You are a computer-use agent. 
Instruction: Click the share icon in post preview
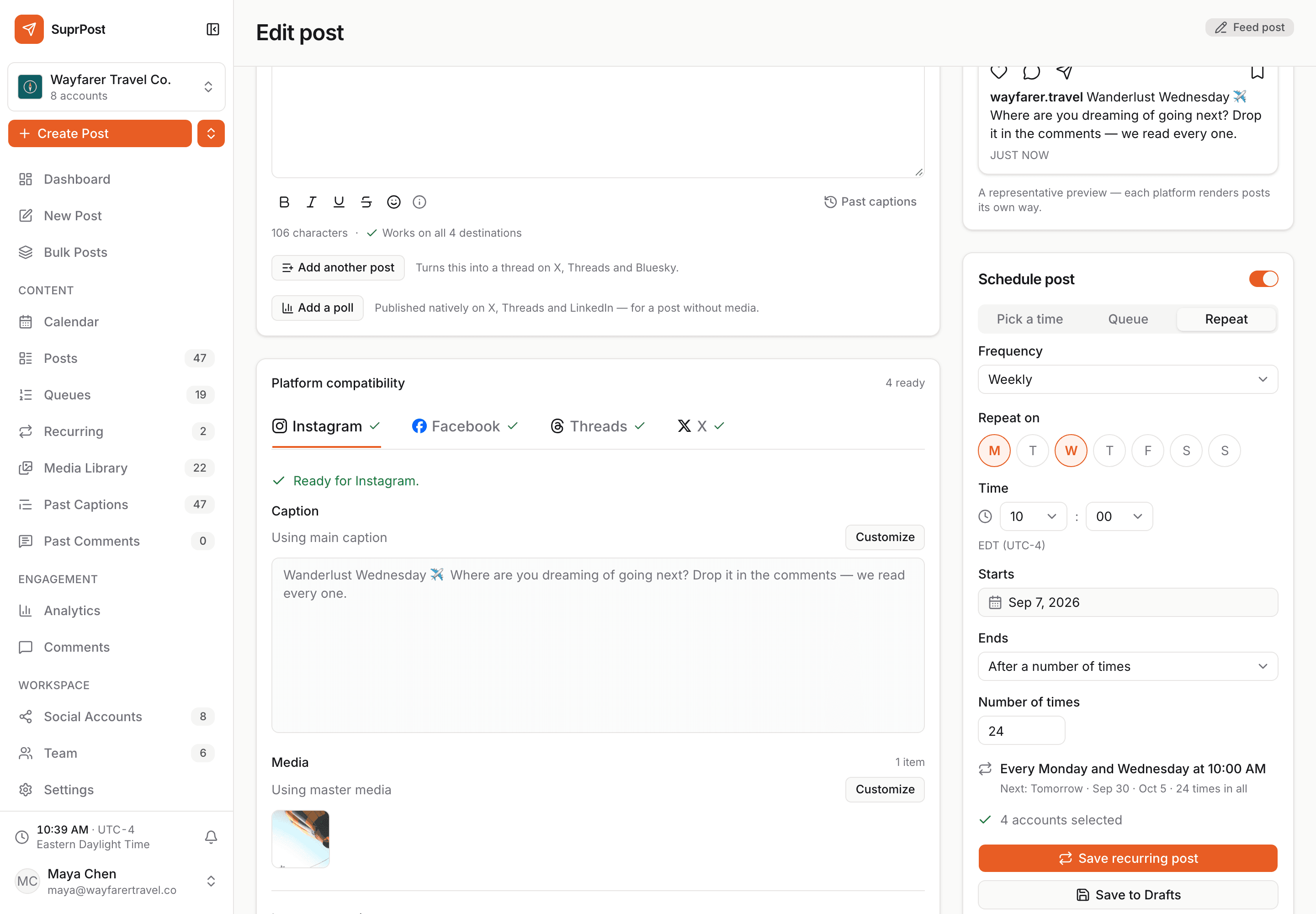tap(1064, 72)
